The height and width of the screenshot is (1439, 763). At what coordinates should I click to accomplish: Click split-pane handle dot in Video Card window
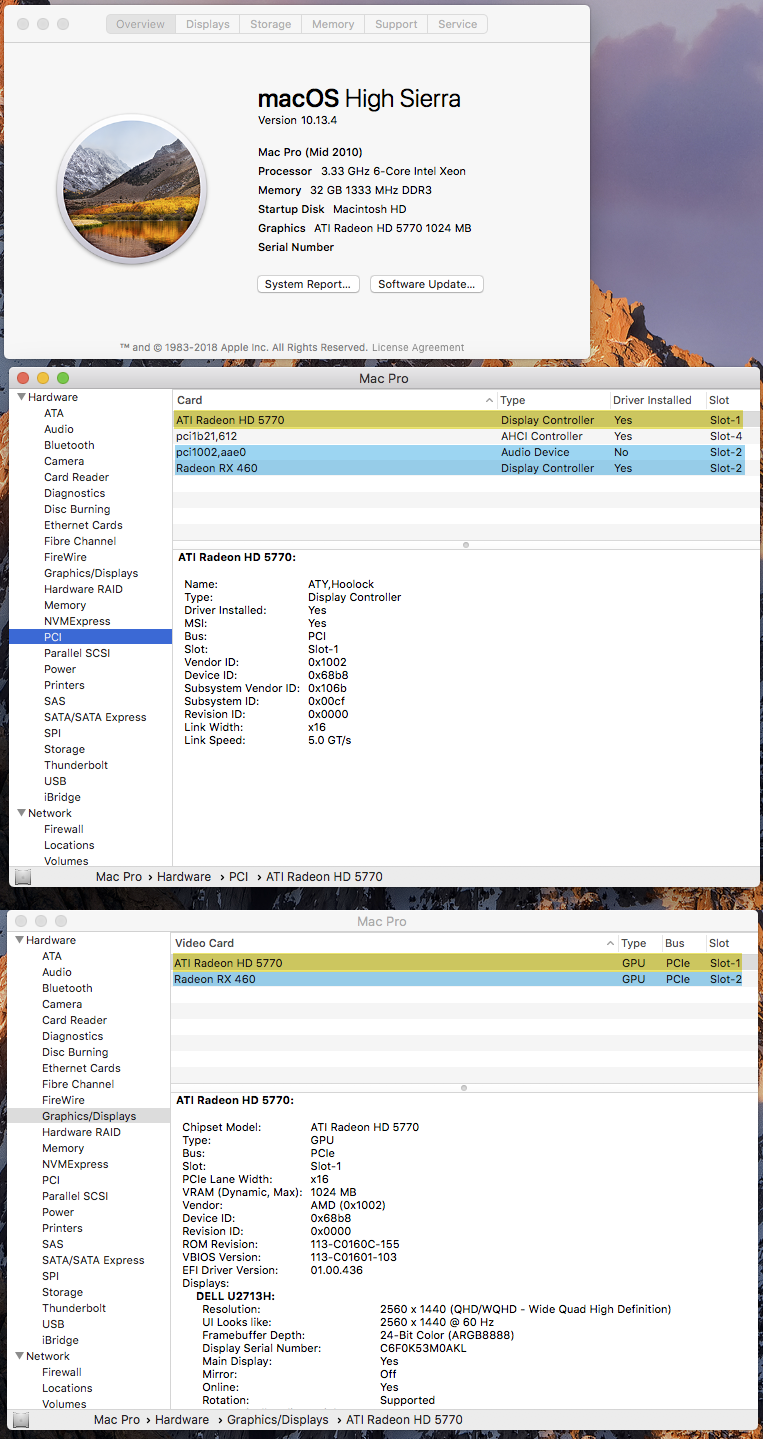click(x=464, y=1087)
